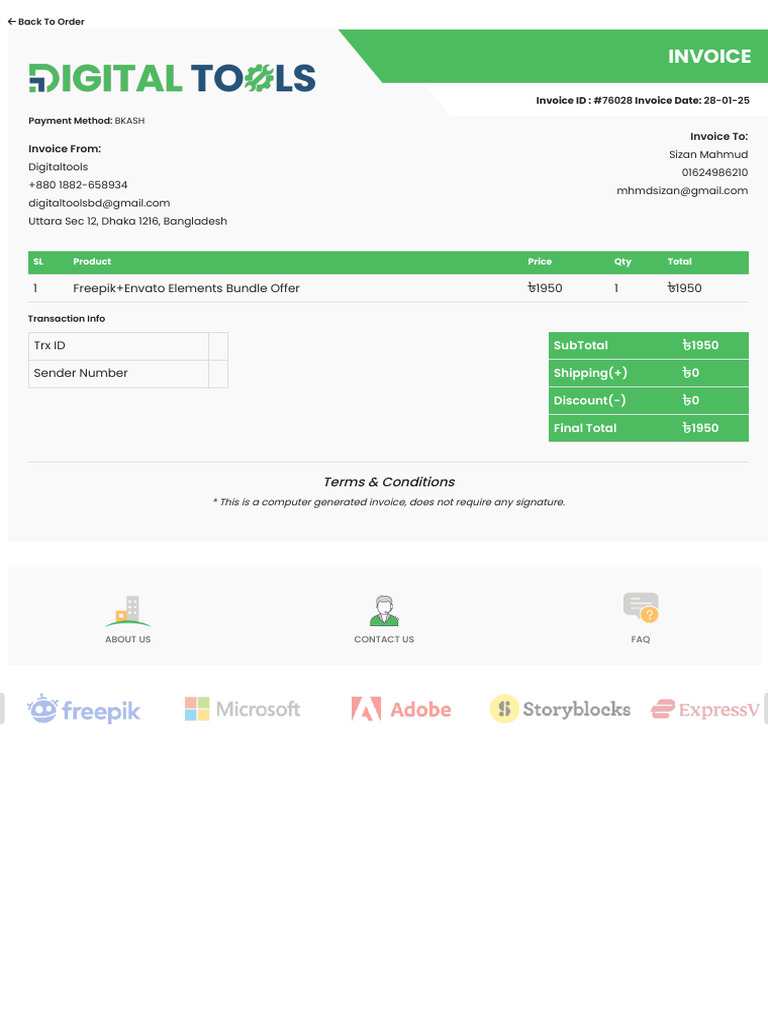The height and width of the screenshot is (1024, 768).
Task: Select the Microsoft brand logo
Action: 242,709
